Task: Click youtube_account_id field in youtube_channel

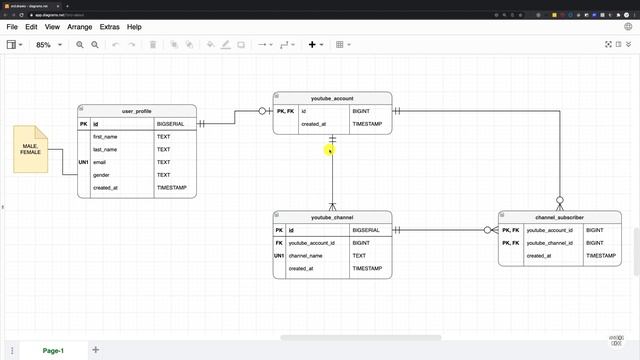Action: pos(312,243)
